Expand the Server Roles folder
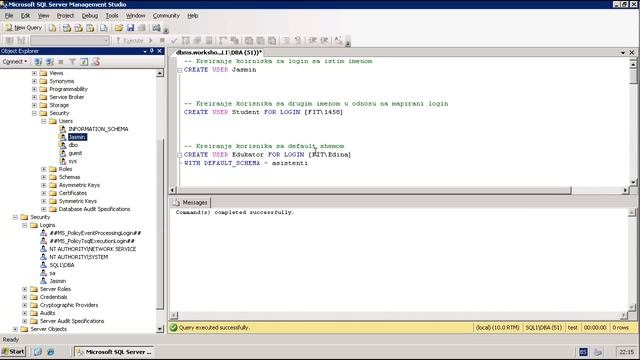Viewport: 640px width, 360px height. (25, 289)
